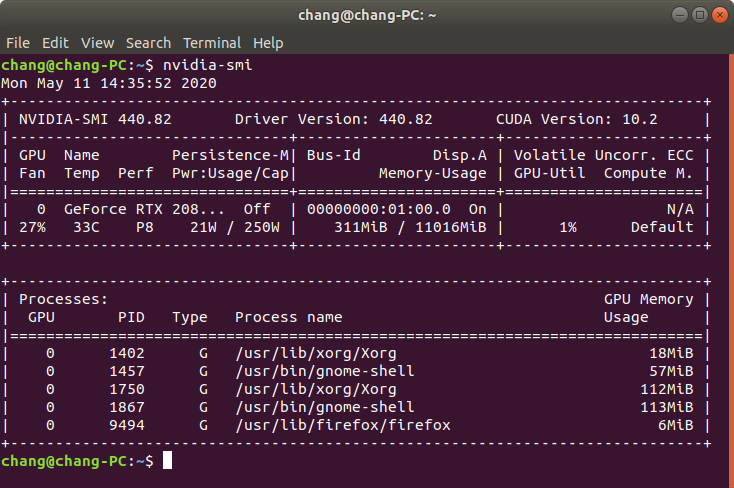This screenshot has height=488, width=734.
Task: Minimize the terminal window
Action: (x=680, y=15)
